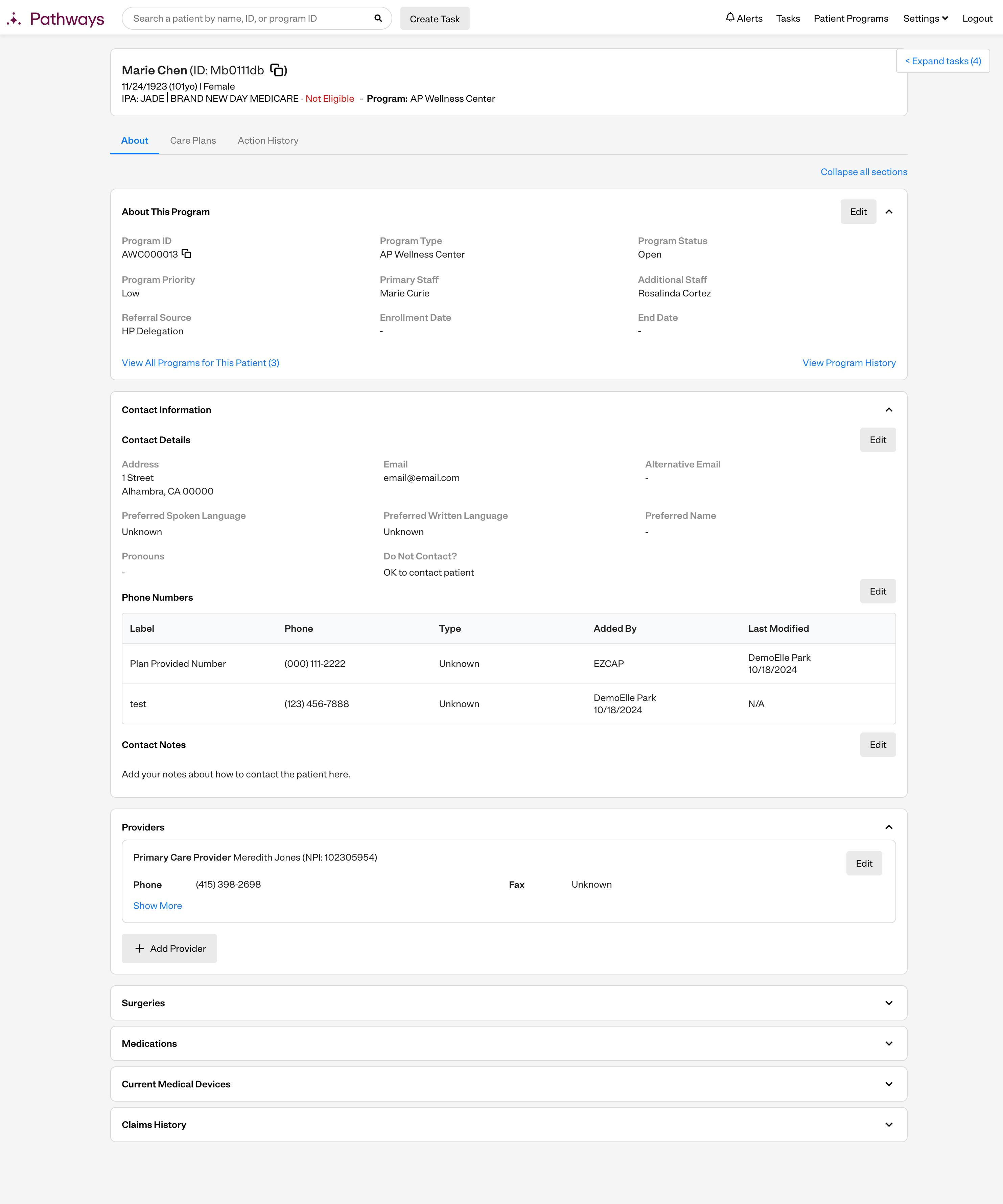Open View Program History link
The height and width of the screenshot is (1204, 1003).
pos(849,363)
